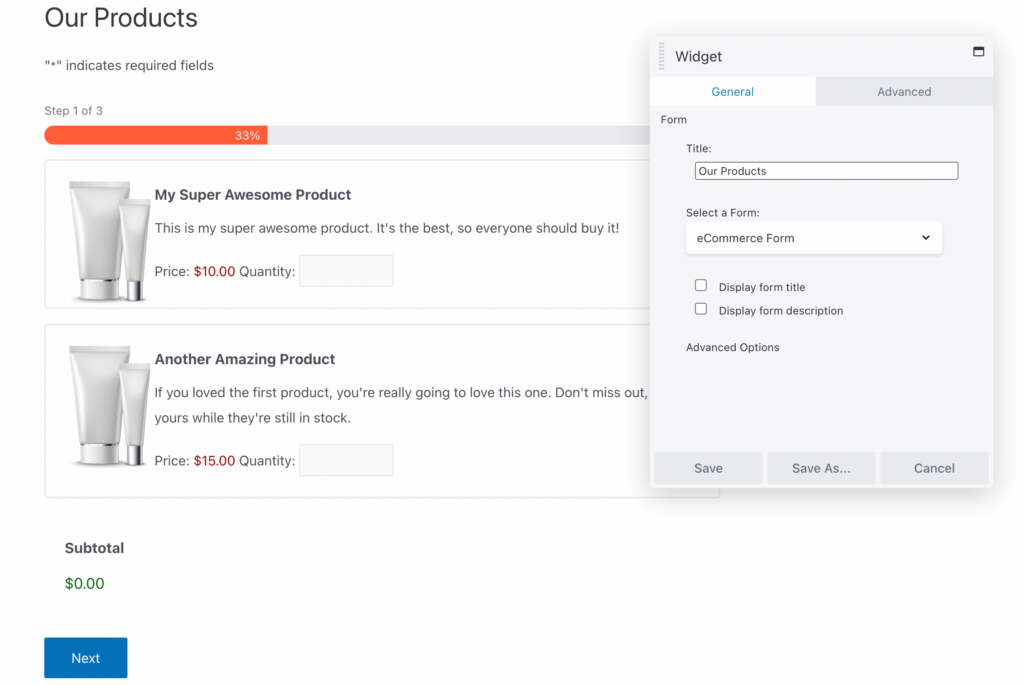The height and width of the screenshot is (685, 1024).
Task: Click the $0.00 subtotal amount
Action: click(x=84, y=583)
